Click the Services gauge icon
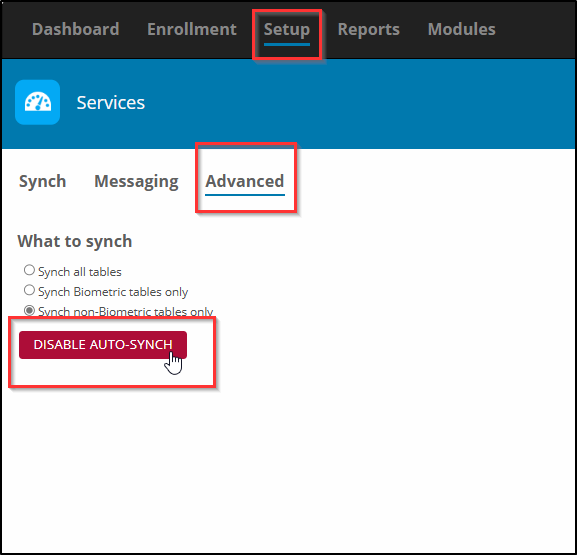This screenshot has width=577, height=555. click(38, 102)
